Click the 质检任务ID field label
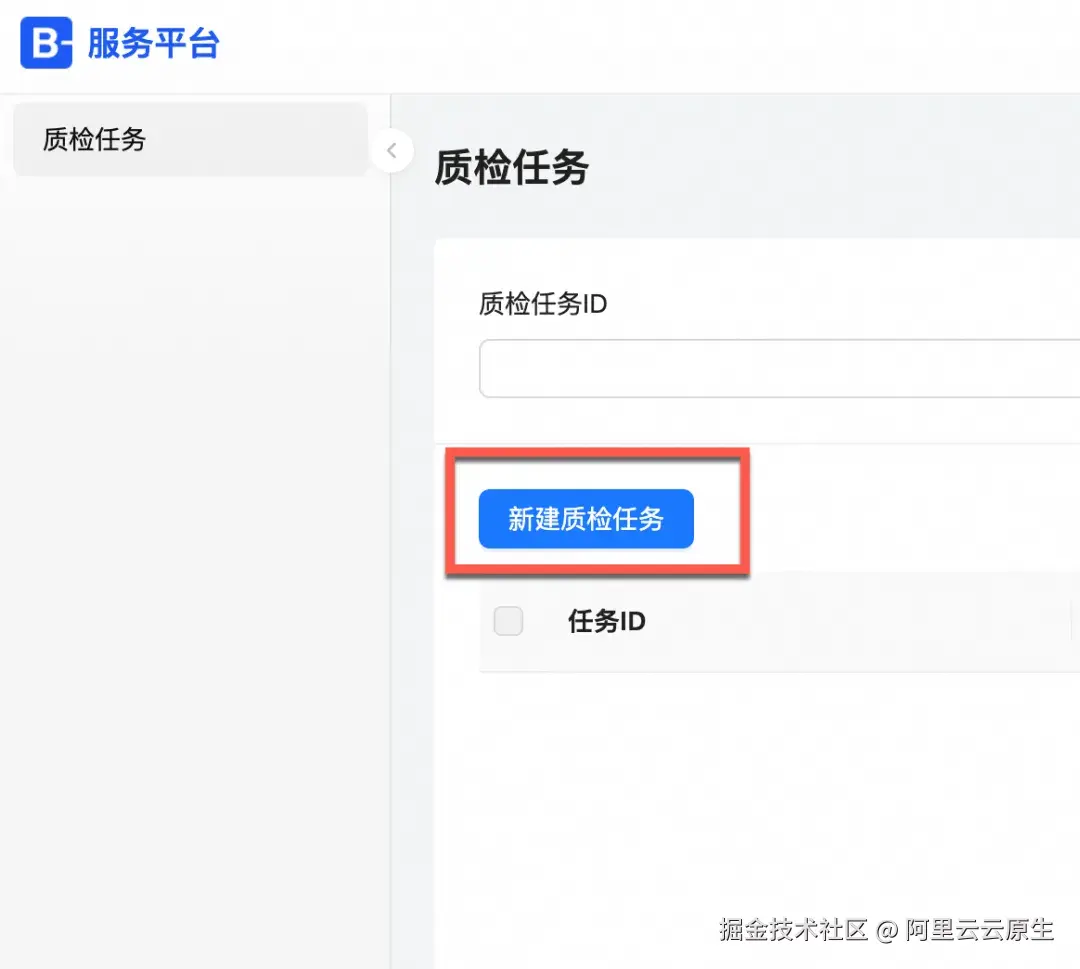This screenshot has width=1080, height=969. [x=543, y=304]
